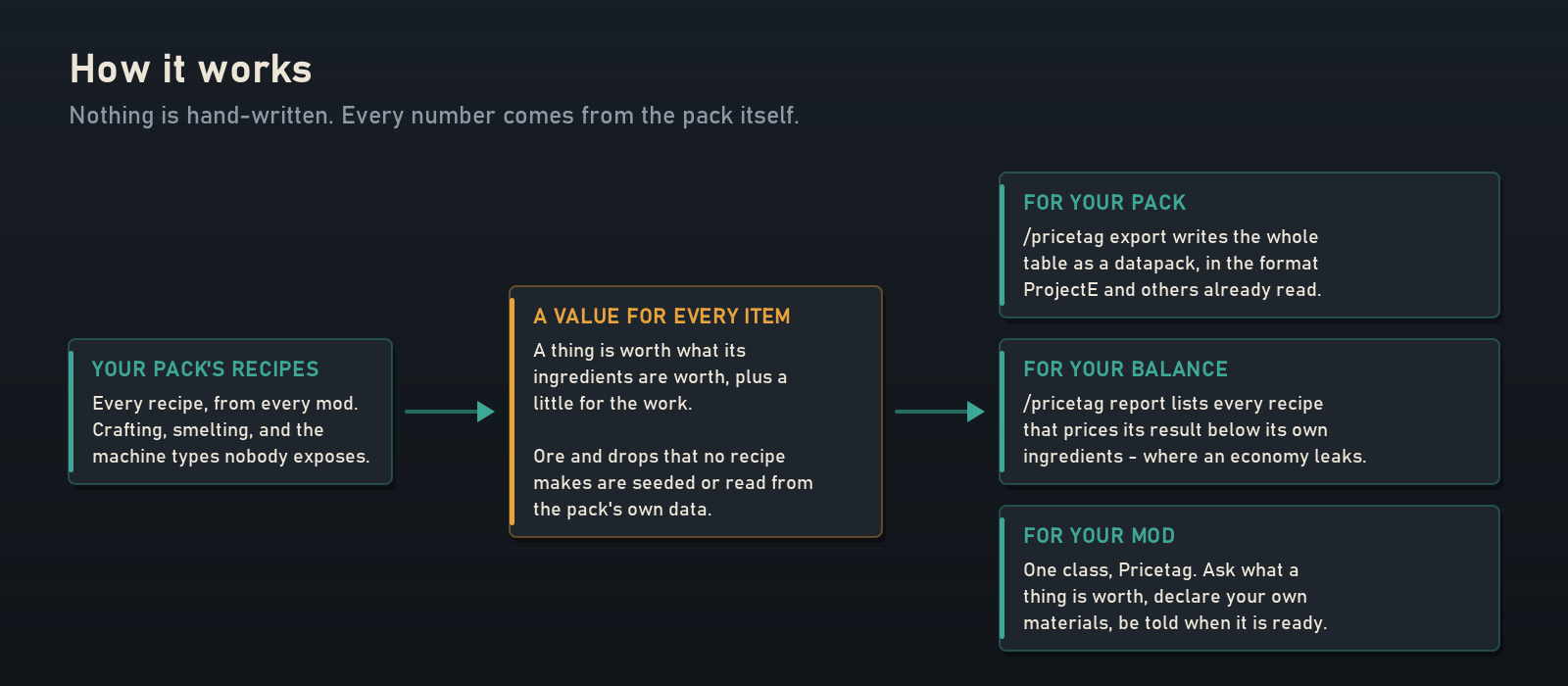Click the 'One class, Pricetag' description text

(x=1175, y=596)
